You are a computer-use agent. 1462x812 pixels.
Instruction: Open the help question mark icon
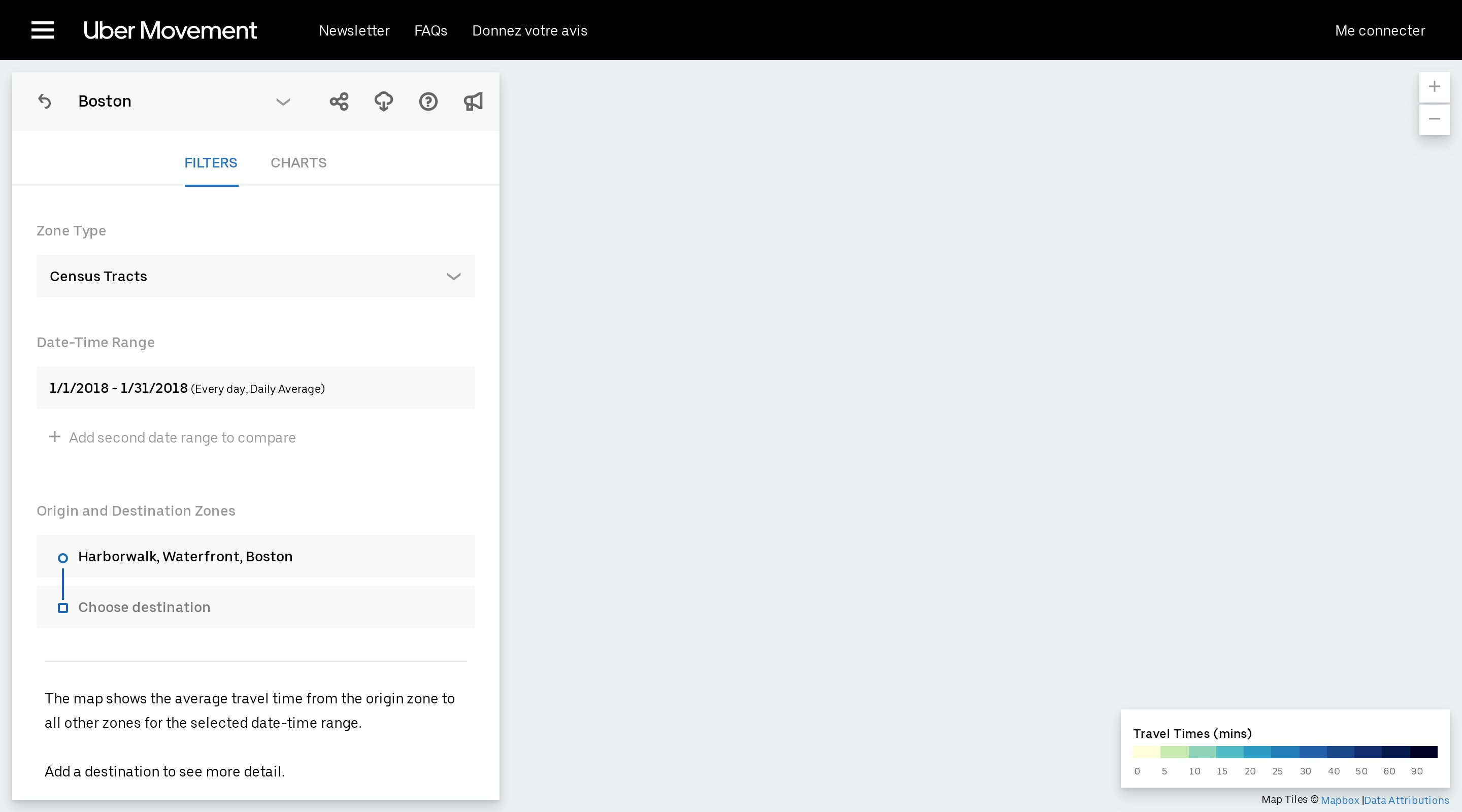tap(428, 101)
